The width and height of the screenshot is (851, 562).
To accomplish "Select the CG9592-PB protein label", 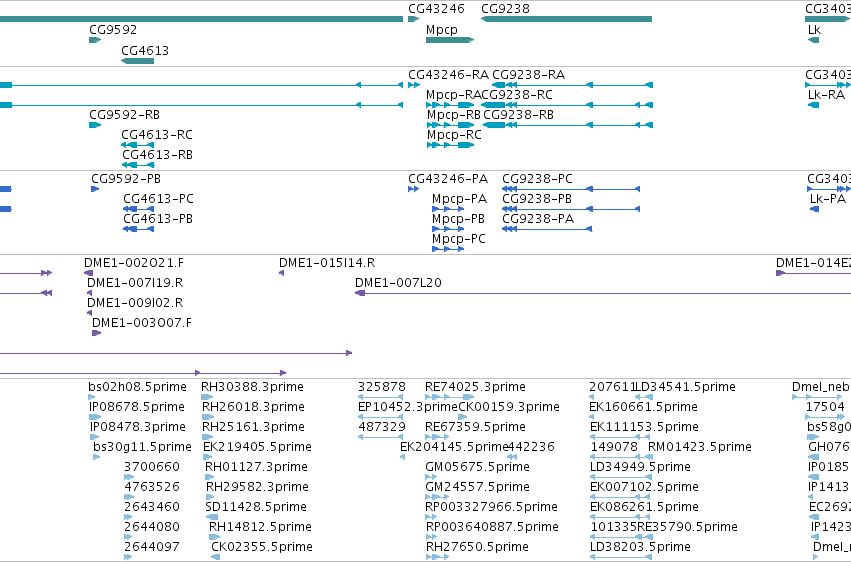I will [x=126, y=179].
